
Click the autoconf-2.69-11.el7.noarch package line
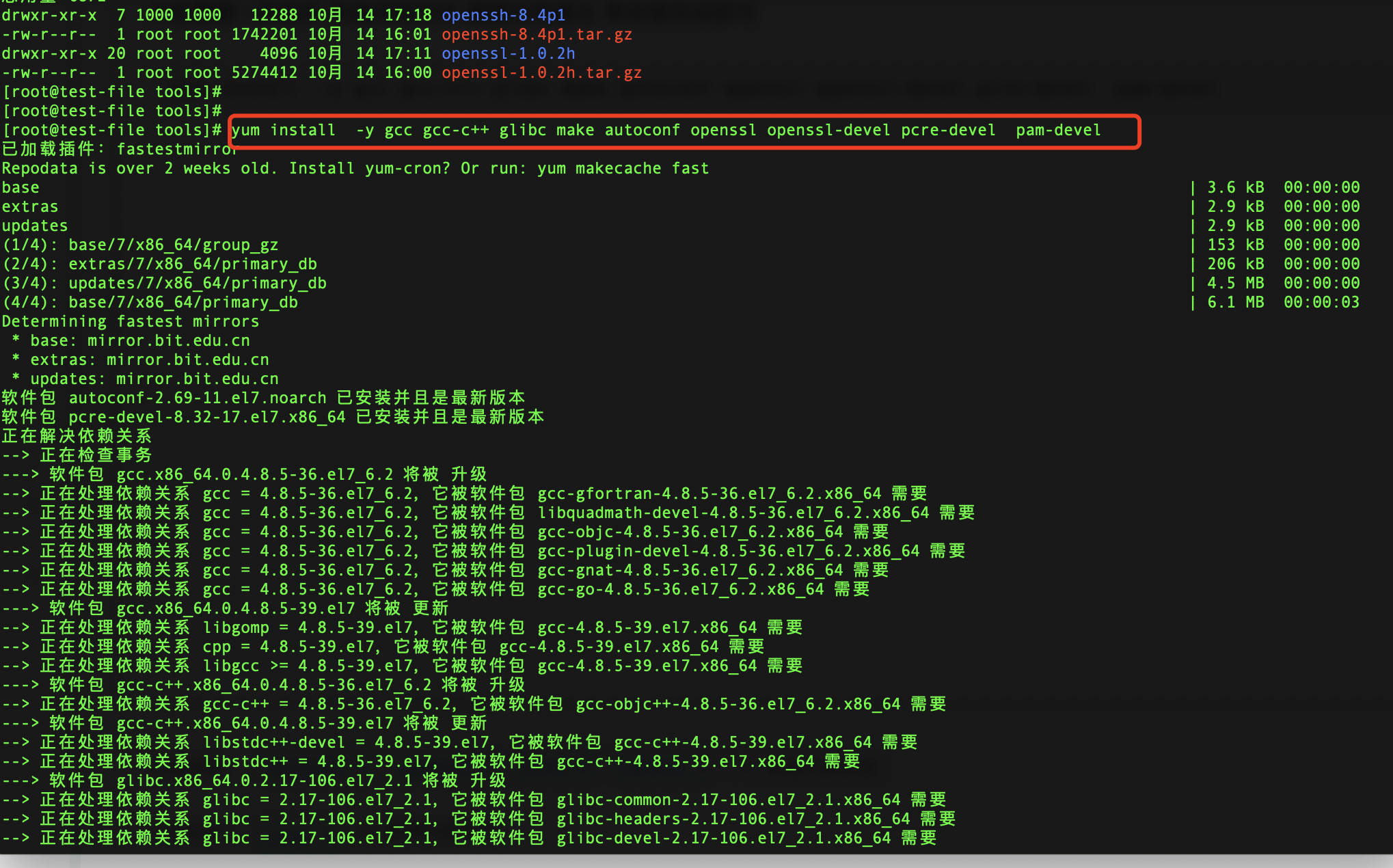(198, 398)
